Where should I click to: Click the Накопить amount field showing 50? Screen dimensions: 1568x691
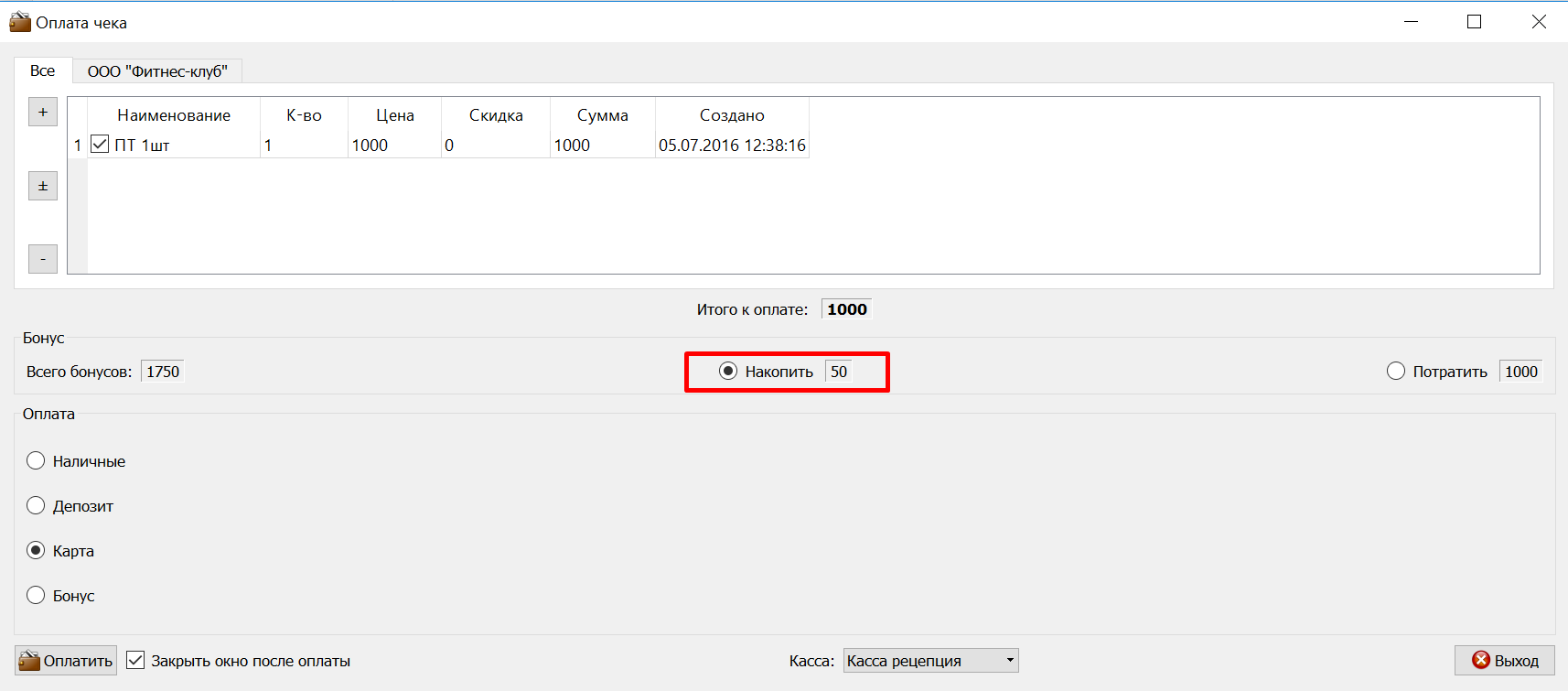coord(839,372)
